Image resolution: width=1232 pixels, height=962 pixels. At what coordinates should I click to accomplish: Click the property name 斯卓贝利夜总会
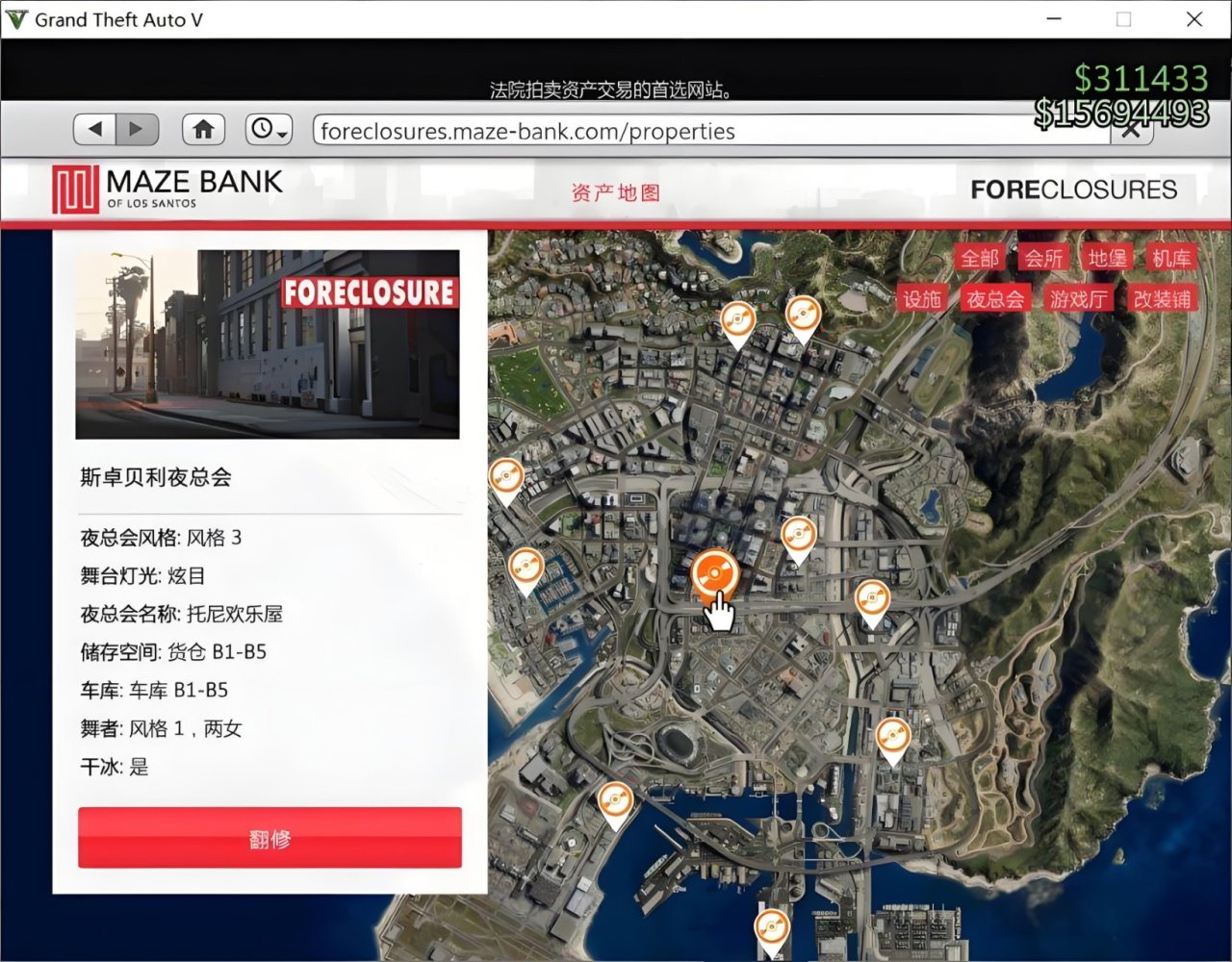[156, 477]
